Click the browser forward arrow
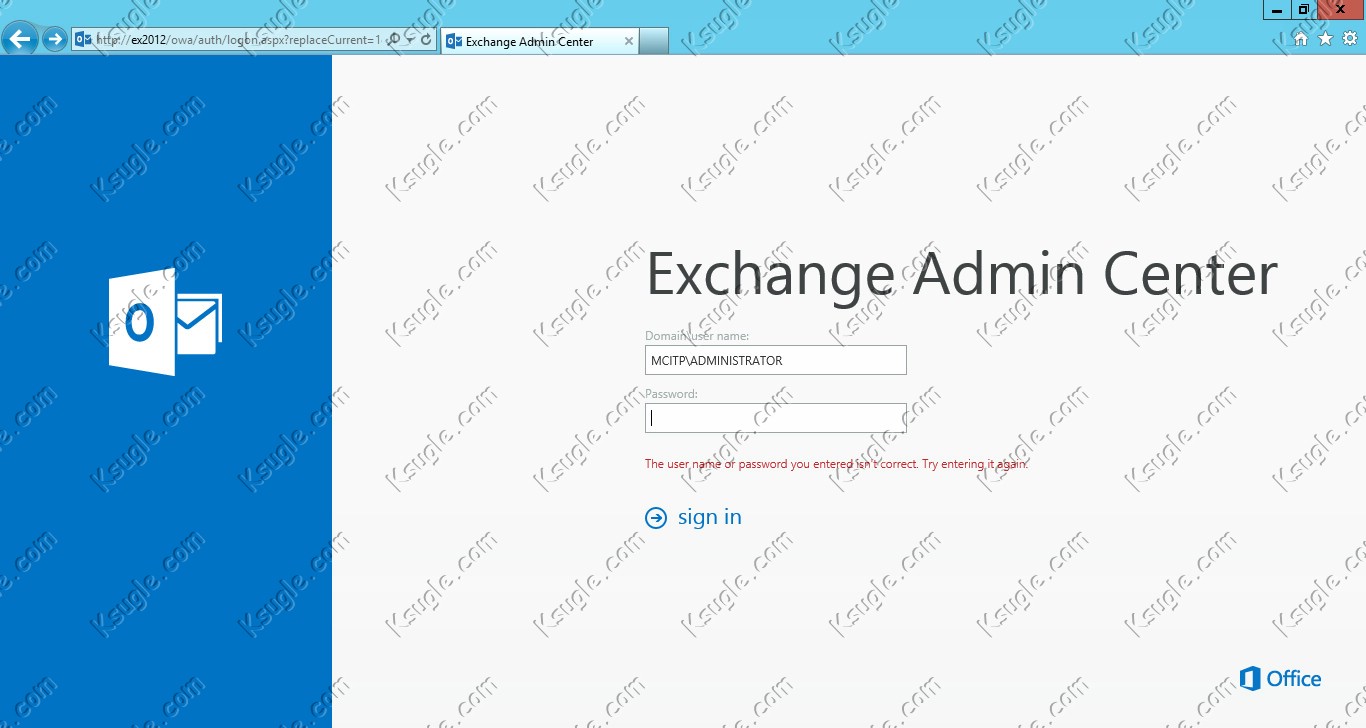Viewport: 1366px width, 728px height. pos(55,40)
